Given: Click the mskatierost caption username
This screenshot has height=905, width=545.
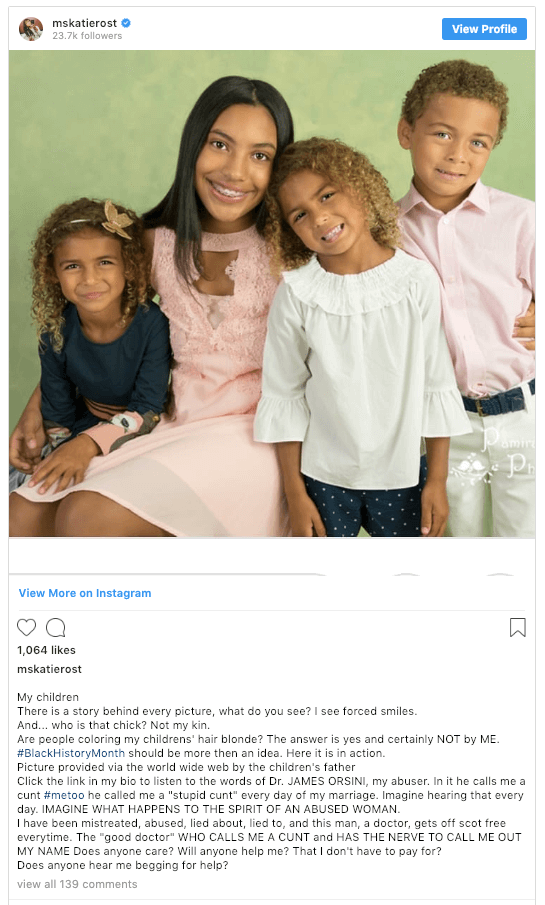Looking at the screenshot, I should [49, 669].
